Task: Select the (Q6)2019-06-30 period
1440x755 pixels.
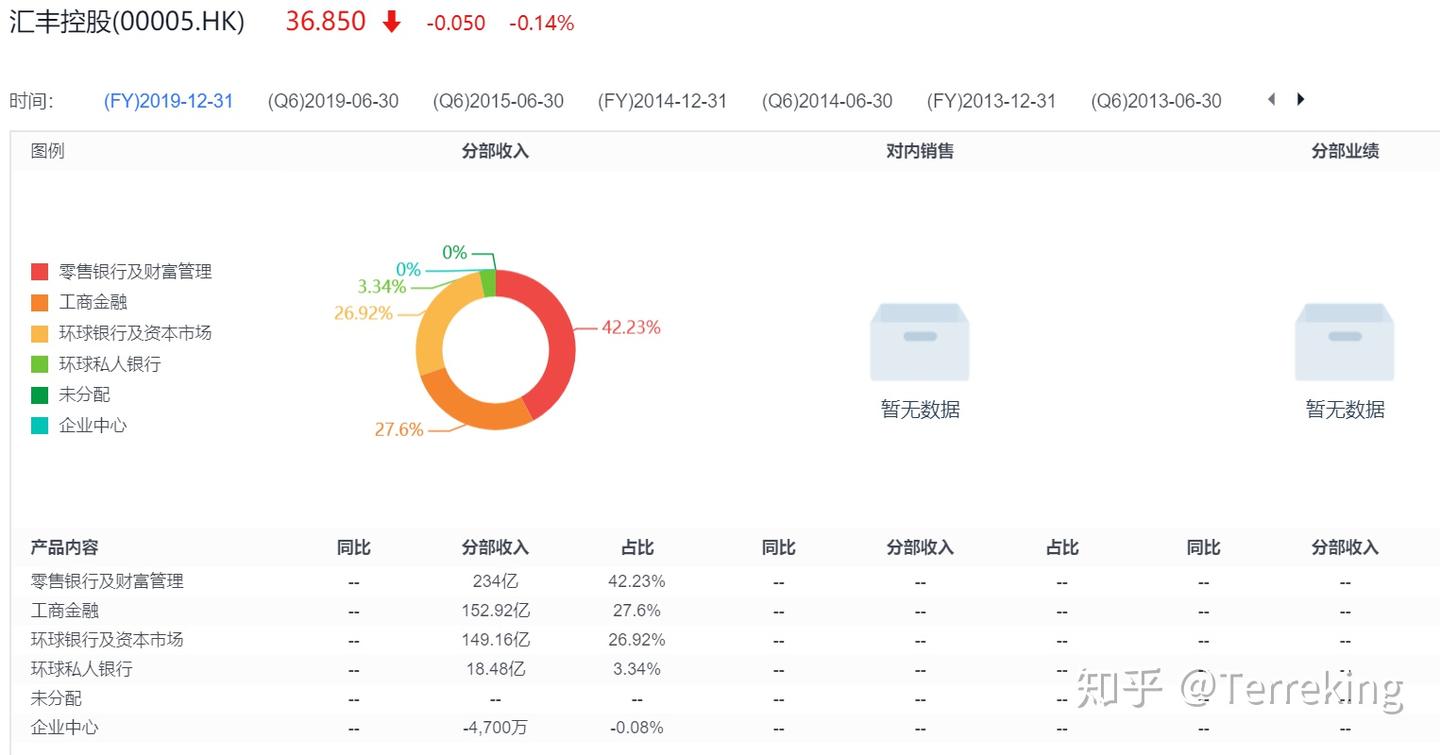Action: click(x=333, y=100)
